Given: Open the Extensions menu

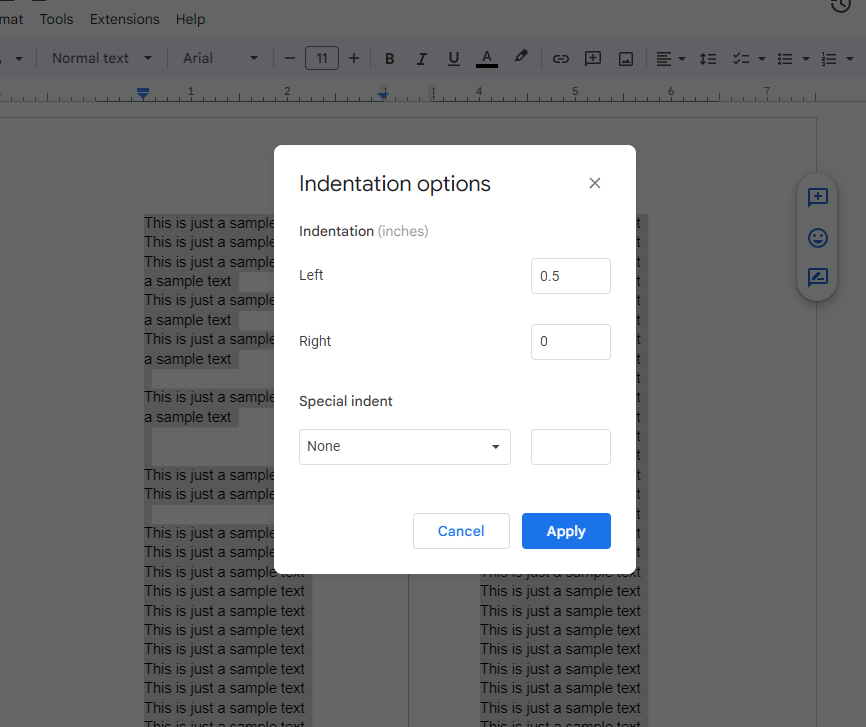Looking at the screenshot, I should tap(125, 19).
